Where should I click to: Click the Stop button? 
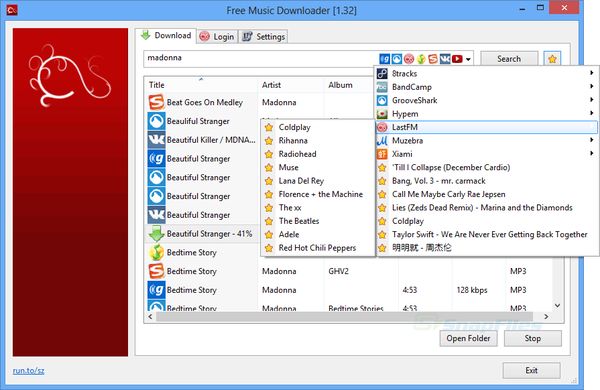533,338
